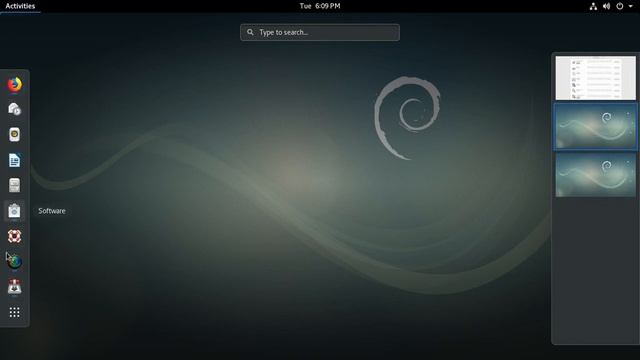
Task: Click the power icon in top bar
Action: pyautogui.click(x=620, y=6)
